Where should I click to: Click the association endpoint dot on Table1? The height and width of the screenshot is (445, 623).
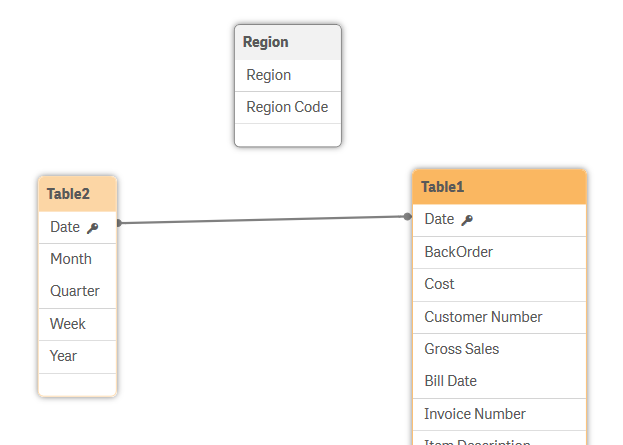(x=407, y=216)
